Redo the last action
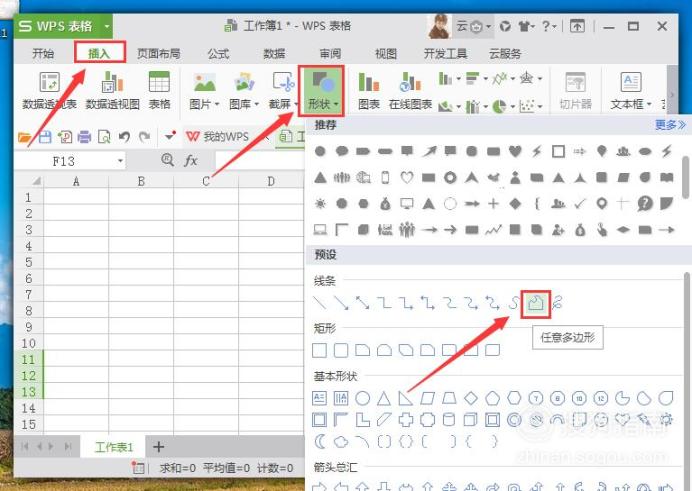Screen dimensions: 692x491 [144, 137]
